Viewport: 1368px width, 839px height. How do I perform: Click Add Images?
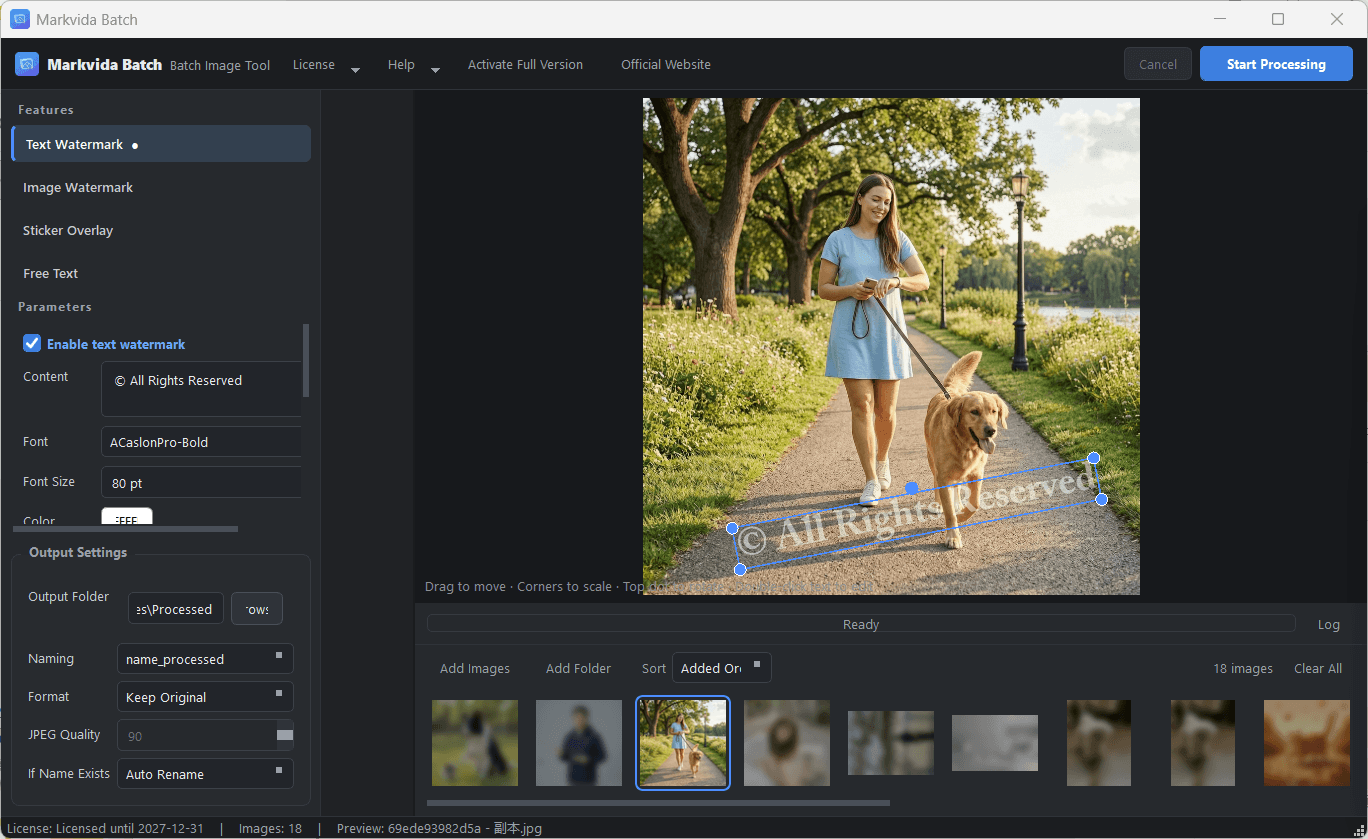475,668
